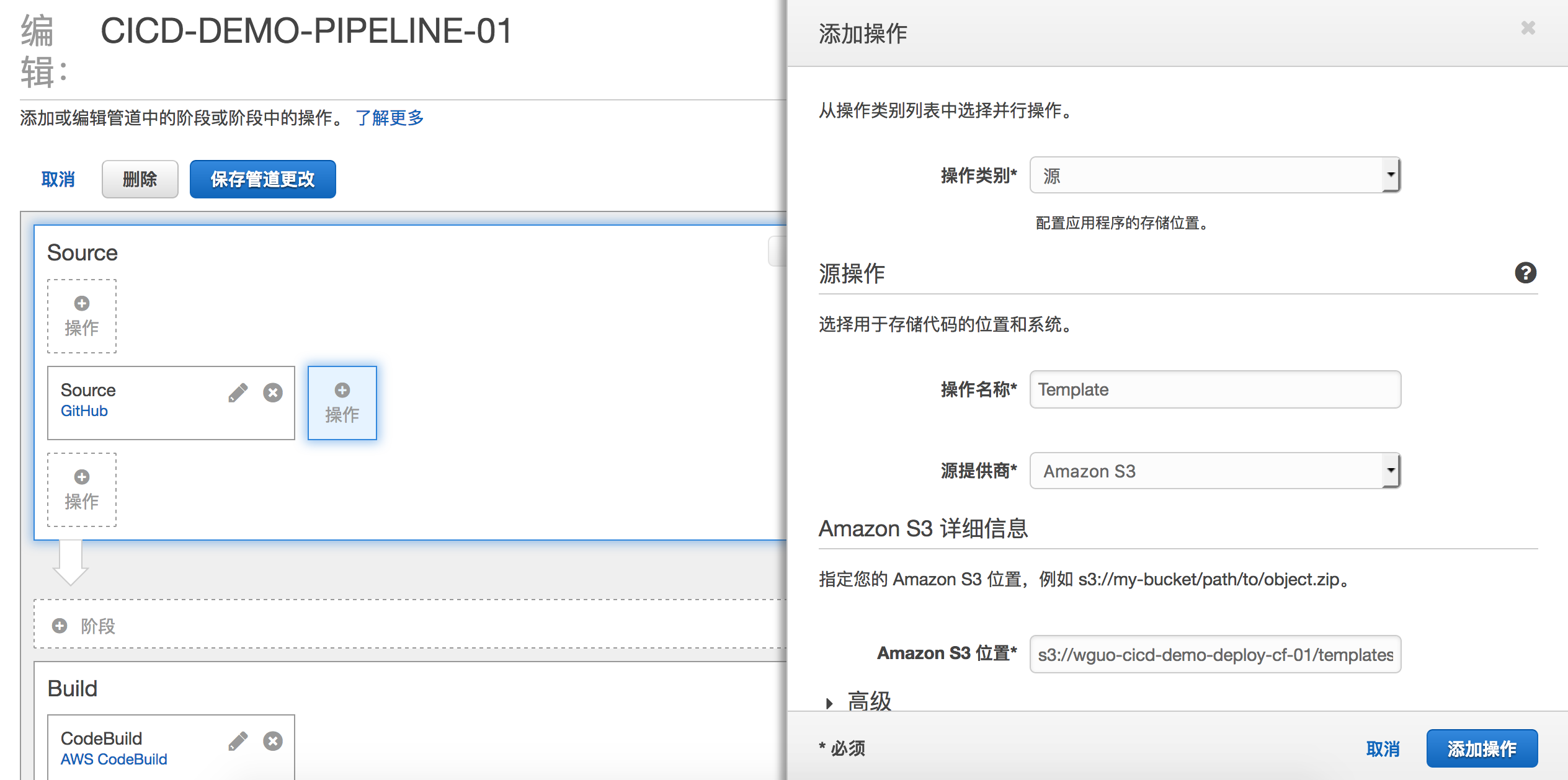Click 取消 link beside 删除 button

coord(58,179)
